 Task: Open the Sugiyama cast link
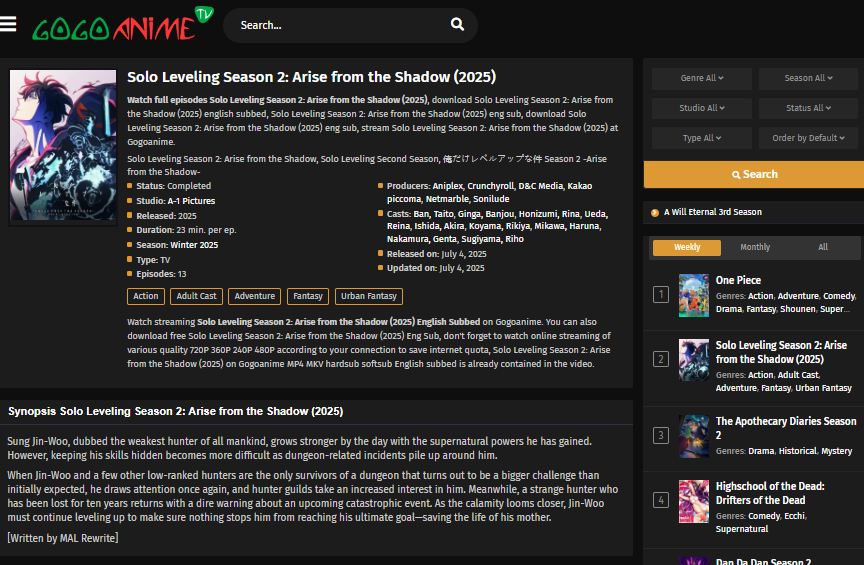[480, 239]
